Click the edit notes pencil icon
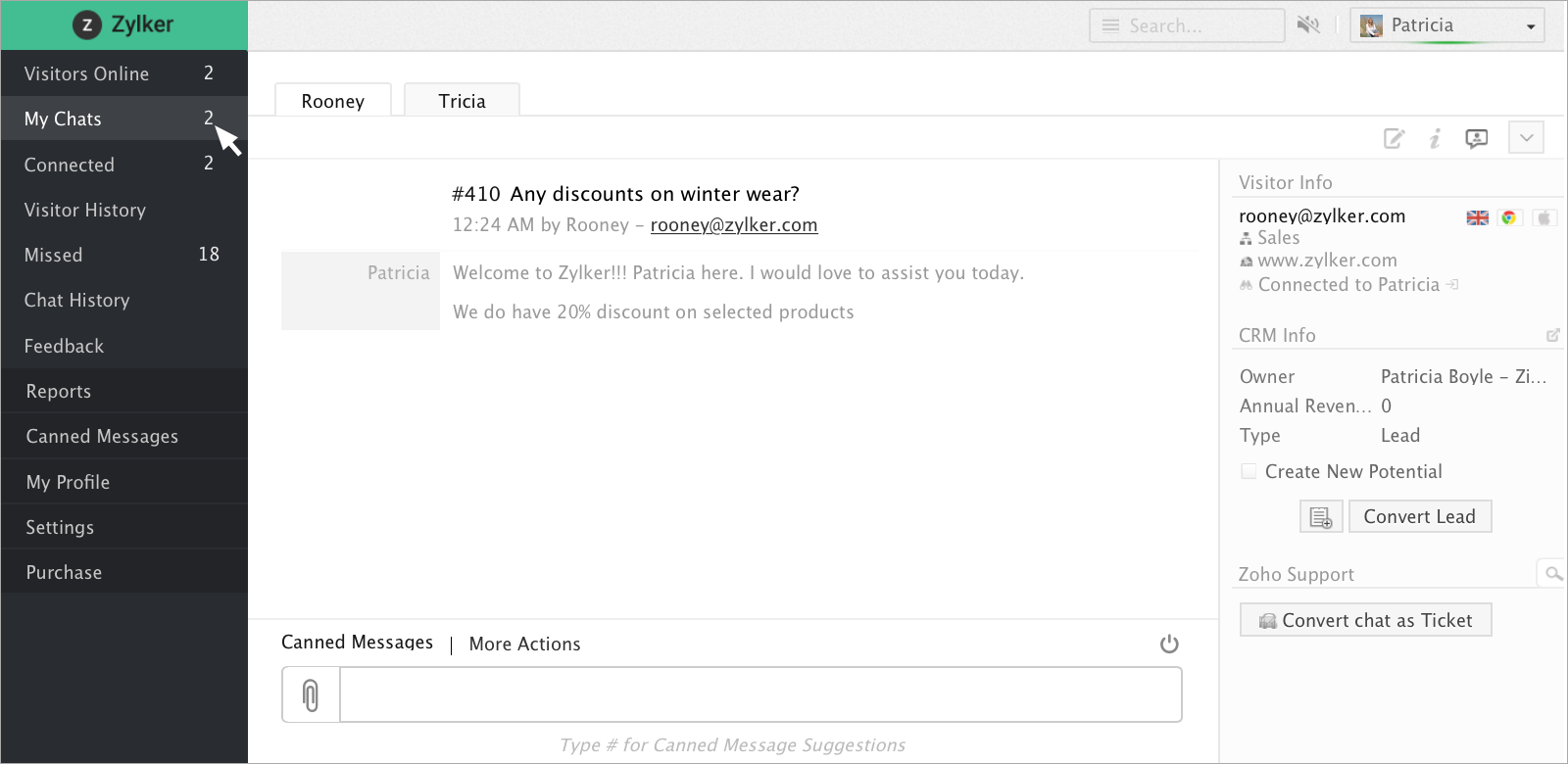This screenshot has width=1568, height=764. [x=1394, y=139]
